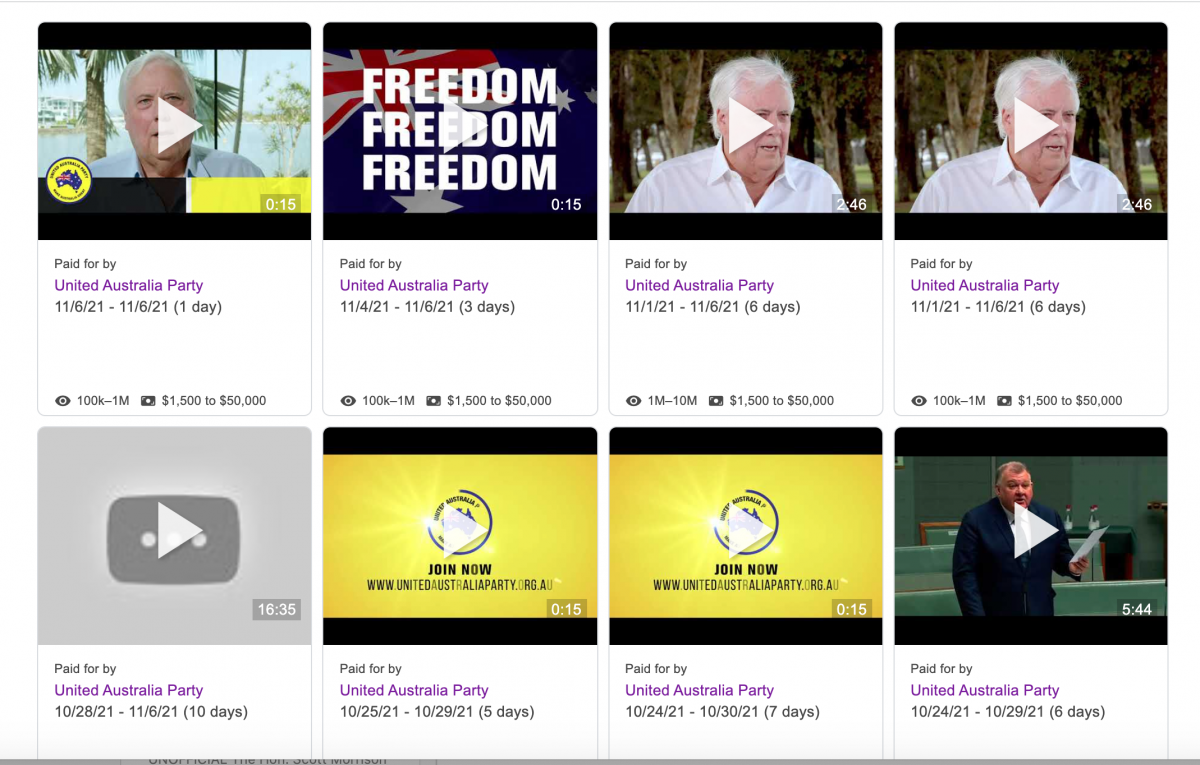
Task: Click the eye views icon on fourth ad card
Action: 919,401
